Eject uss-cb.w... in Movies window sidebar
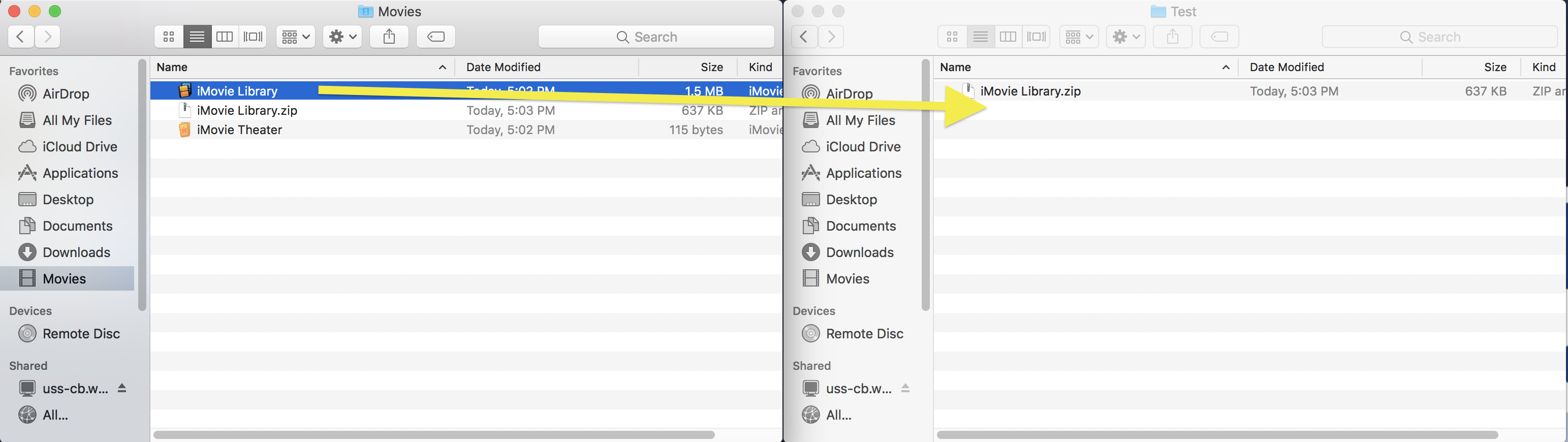1568x442 pixels. click(x=122, y=388)
